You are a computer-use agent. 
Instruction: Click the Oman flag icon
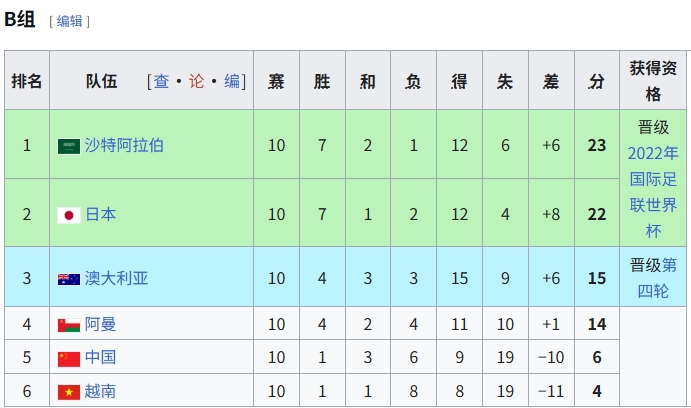pos(69,325)
